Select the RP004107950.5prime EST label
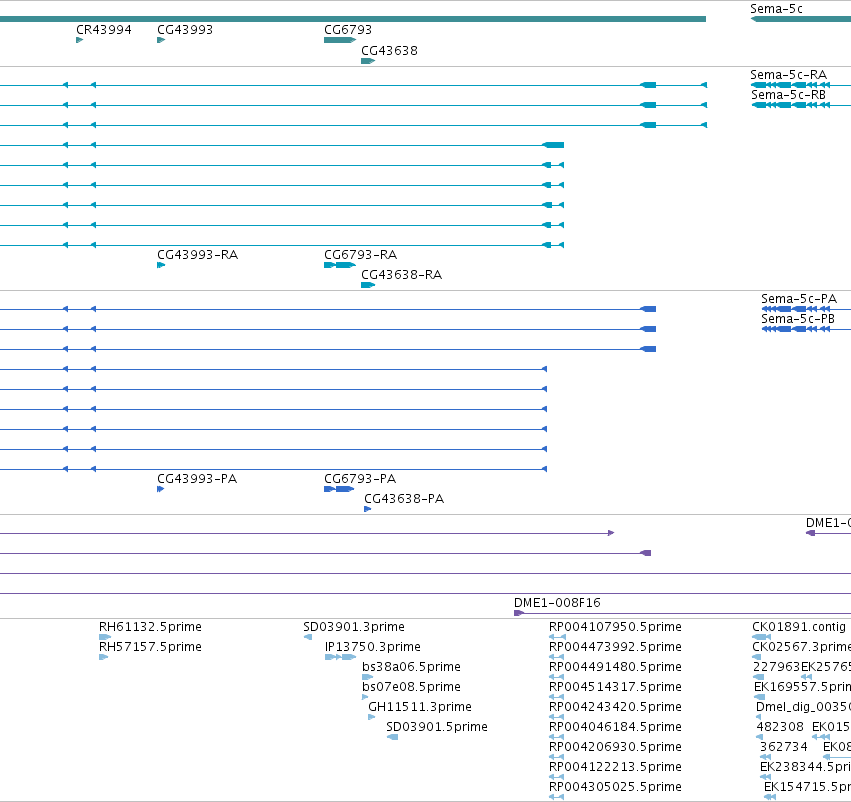Viewport: 851px width, 802px height. [615, 627]
